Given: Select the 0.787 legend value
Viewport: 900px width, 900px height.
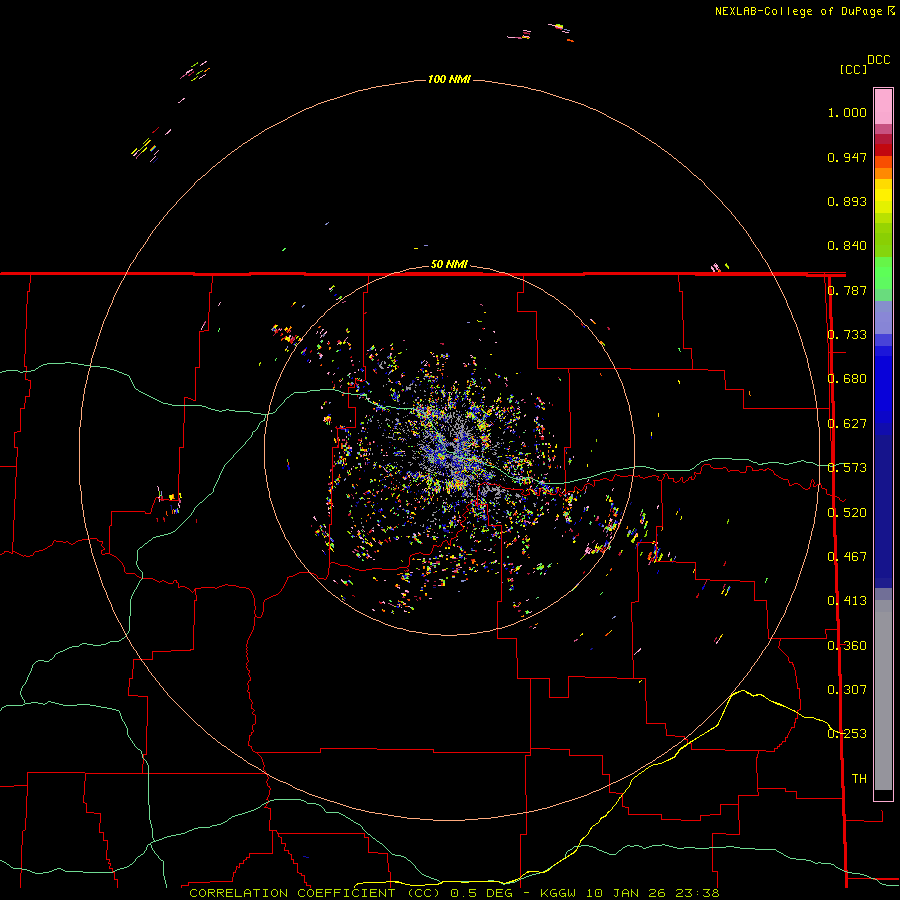Looking at the screenshot, I should point(847,290).
